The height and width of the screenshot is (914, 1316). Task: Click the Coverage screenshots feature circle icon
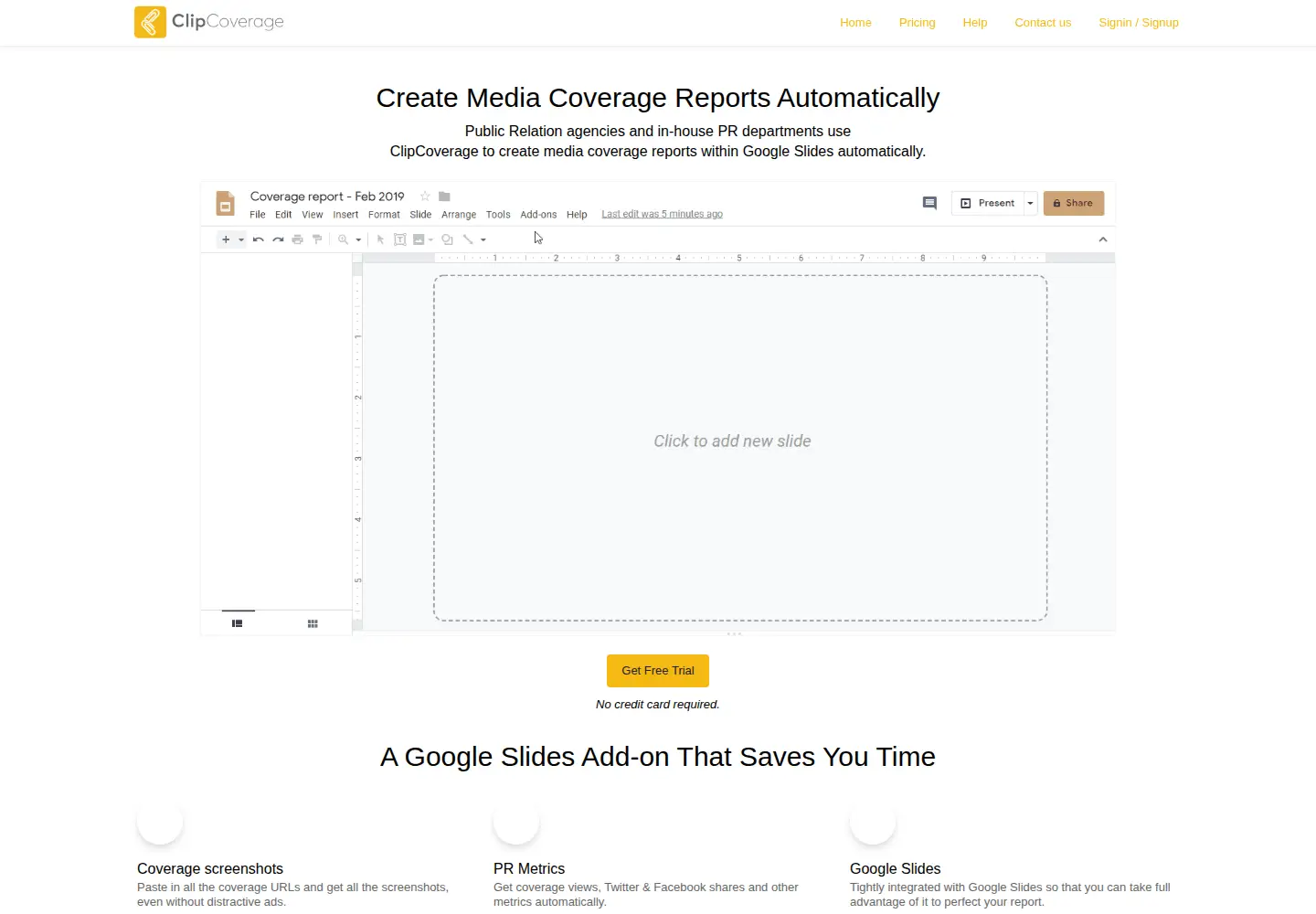tap(160, 822)
